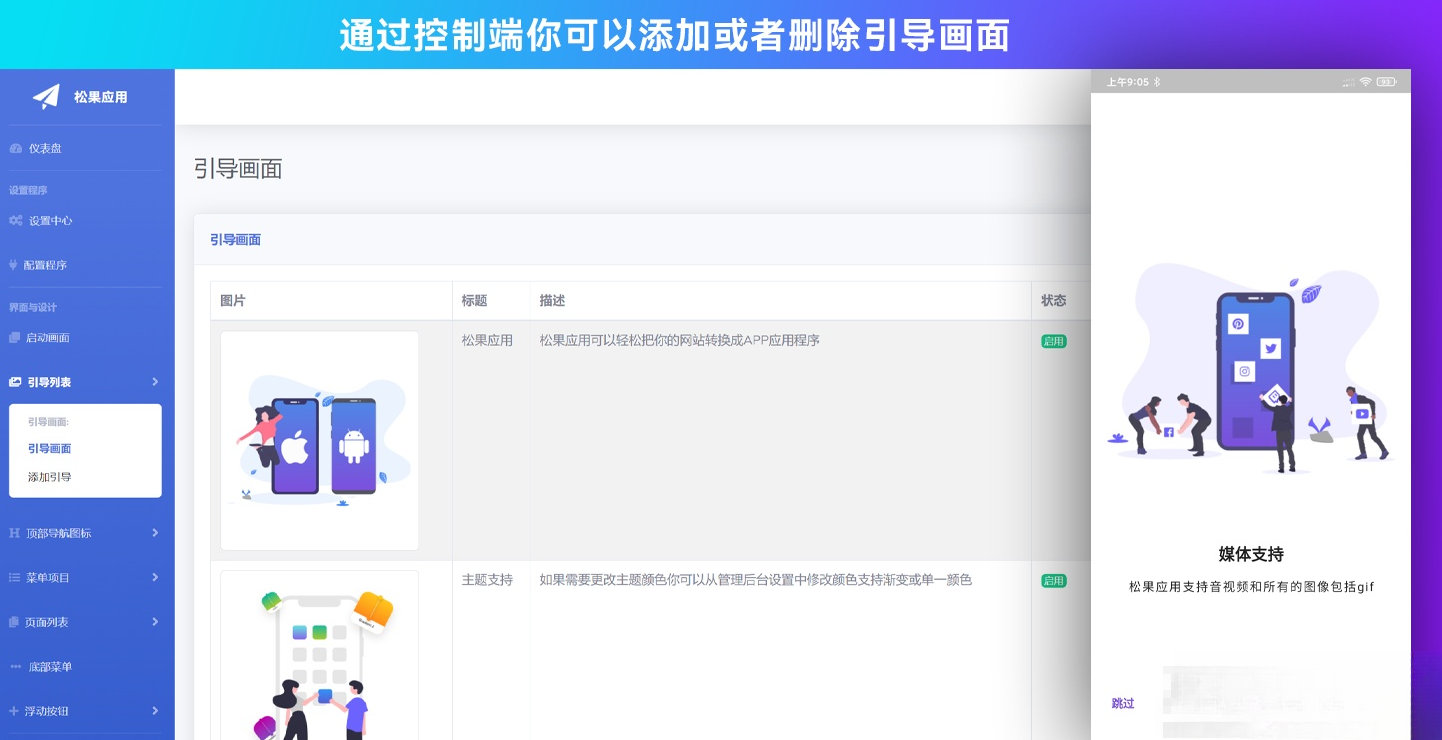Image resolution: width=1442 pixels, height=740 pixels.
Task: Expand the 菜单项目 menu chevron
Action: (155, 578)
